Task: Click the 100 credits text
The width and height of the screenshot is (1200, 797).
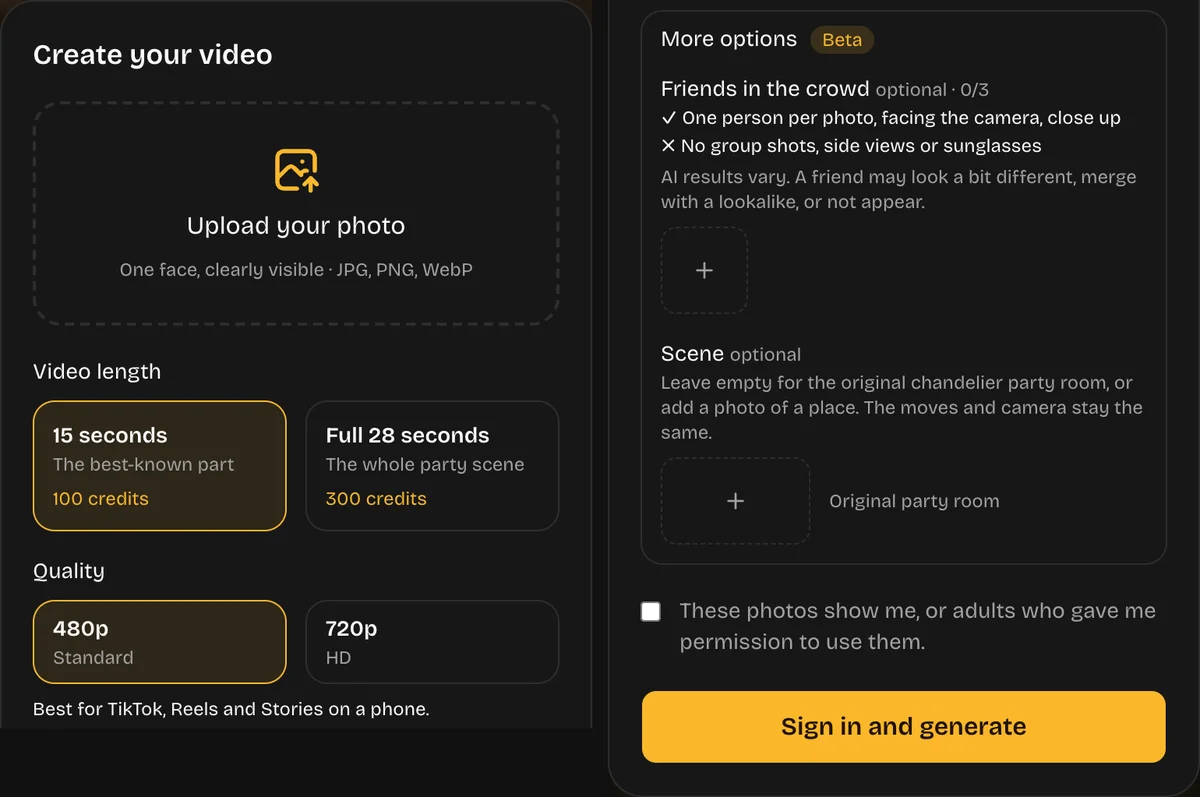Action: (100, 498)
